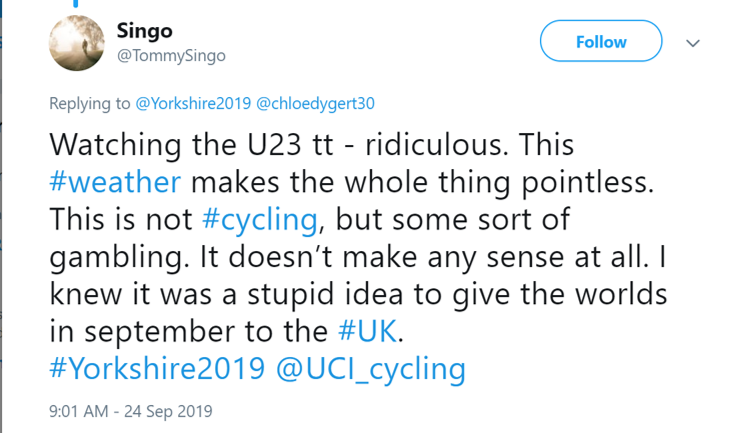Open the 9:01 AM timestamp link
The width and height of the screenshot is (747, 433).
81,410
